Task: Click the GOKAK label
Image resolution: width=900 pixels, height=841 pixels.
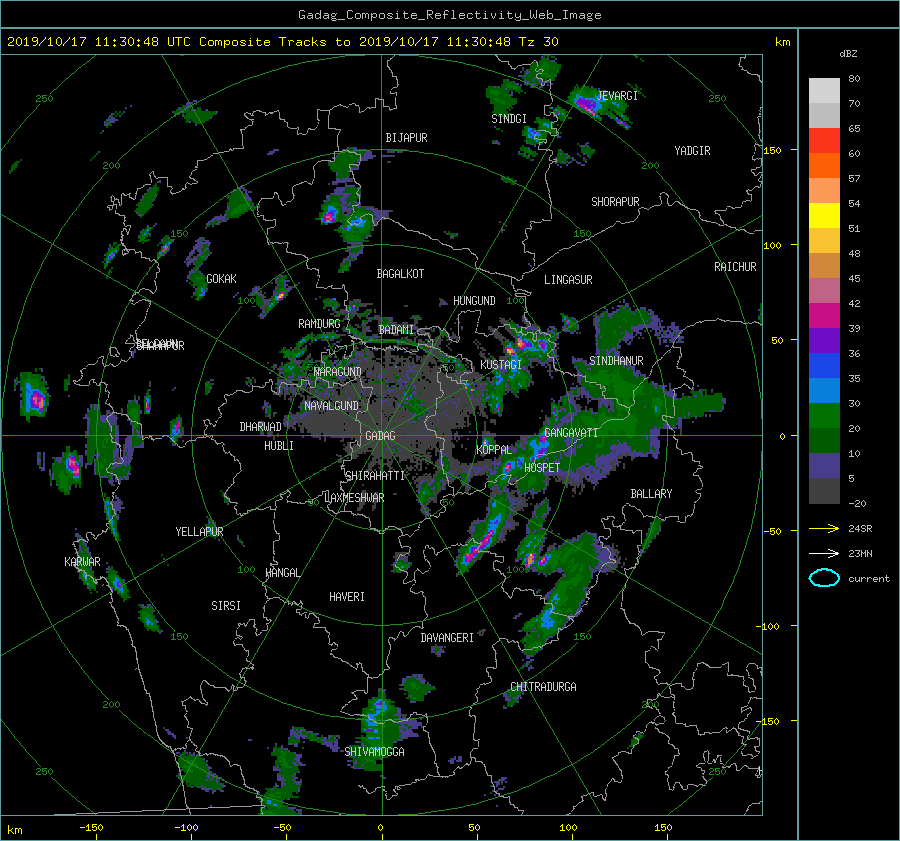Action: click(x=222, y=279)
